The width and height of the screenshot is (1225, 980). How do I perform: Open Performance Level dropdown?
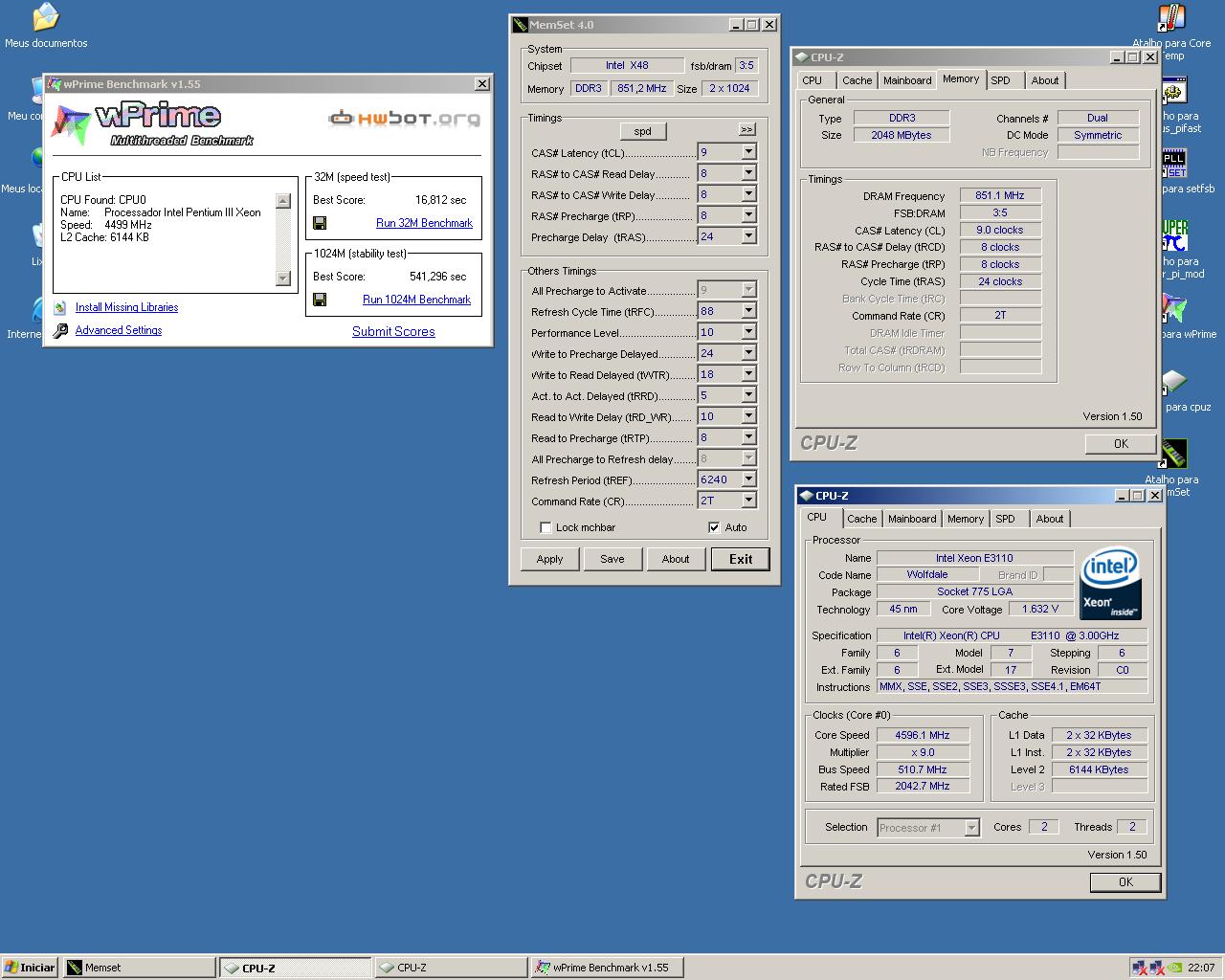click(748, 332)
